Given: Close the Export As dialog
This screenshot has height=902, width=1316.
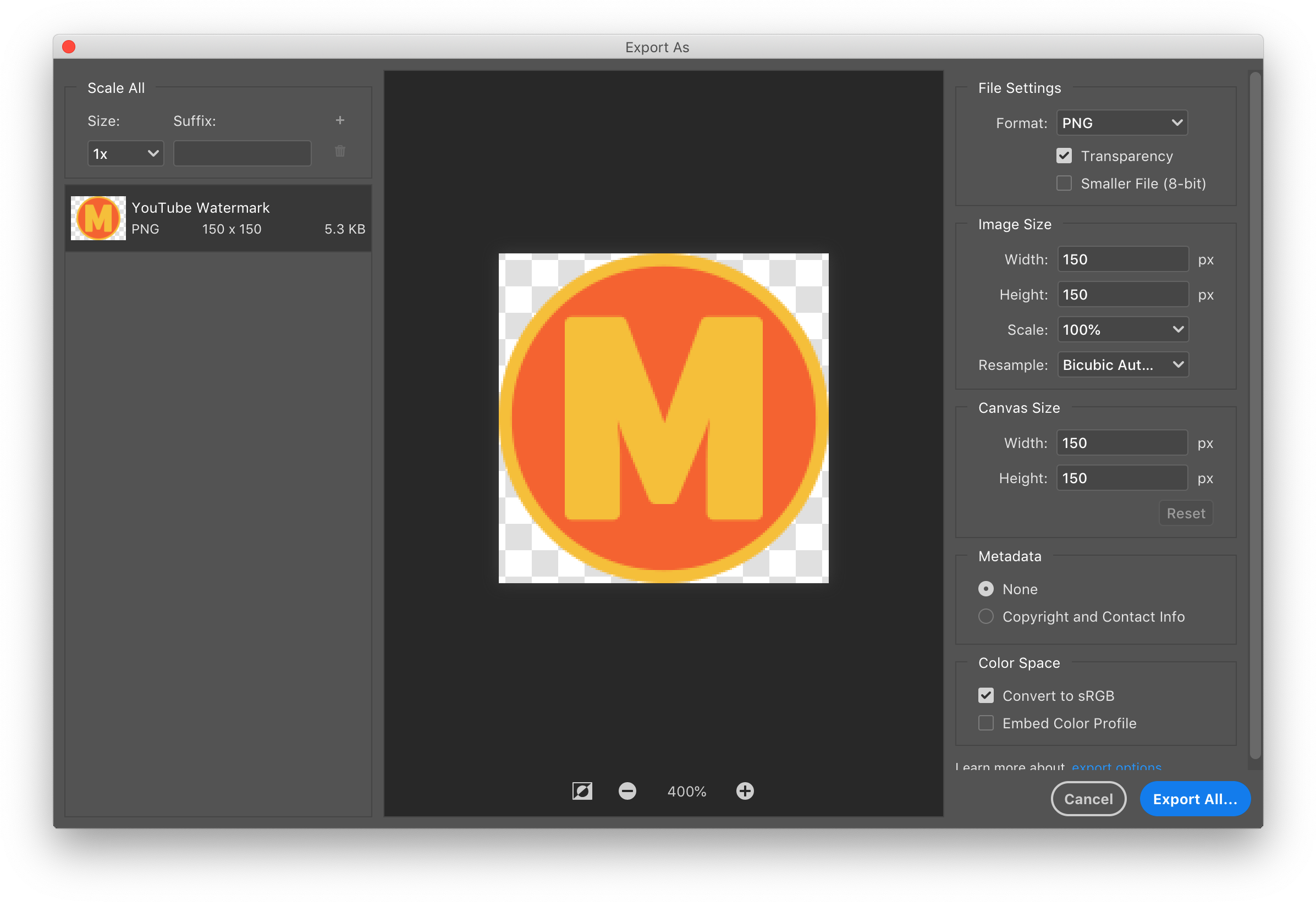Looking at the screenshot, I should pyautogui.click(x=69, y=46).
